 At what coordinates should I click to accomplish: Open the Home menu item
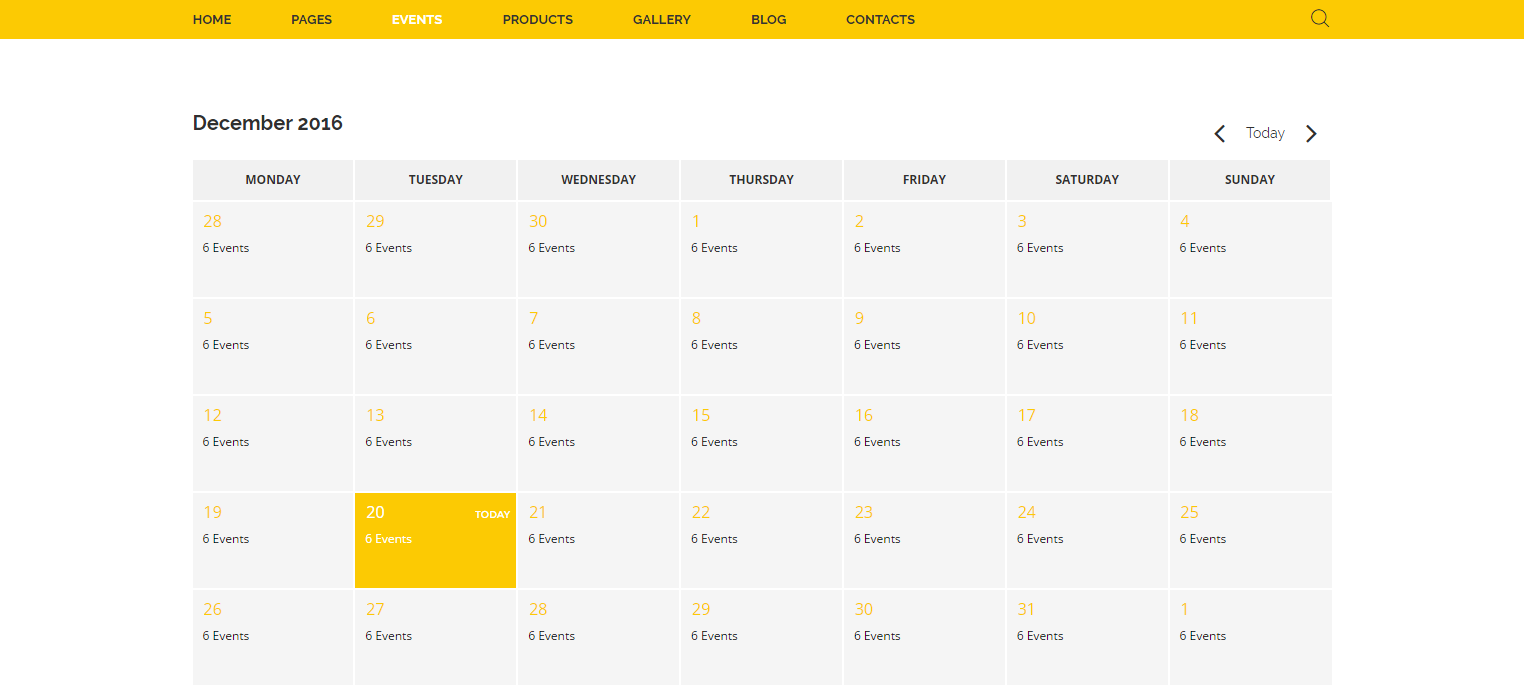pyautogui.click(x=212, y=20)
